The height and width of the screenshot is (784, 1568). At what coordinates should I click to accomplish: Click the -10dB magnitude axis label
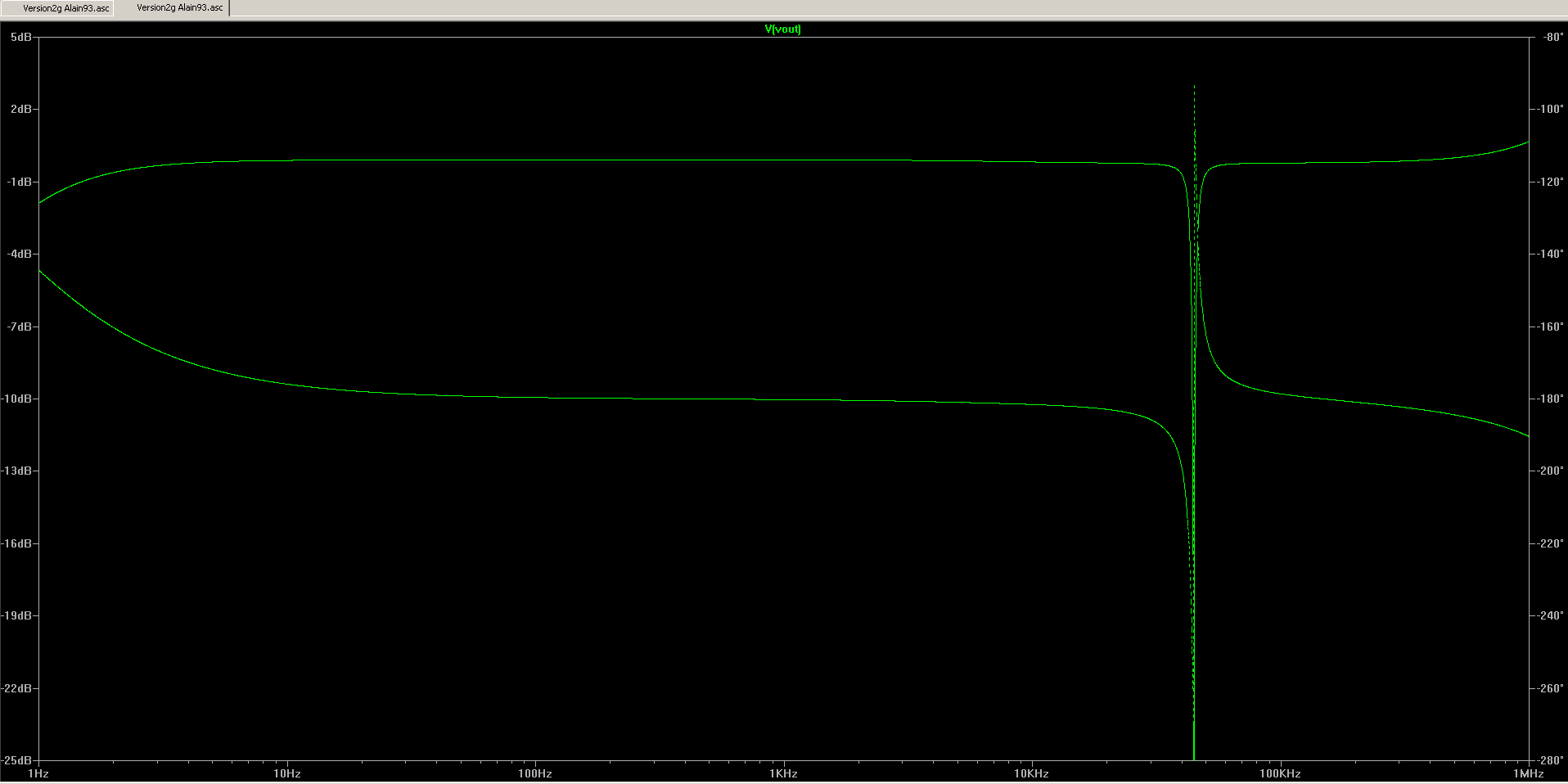[17, 399]
